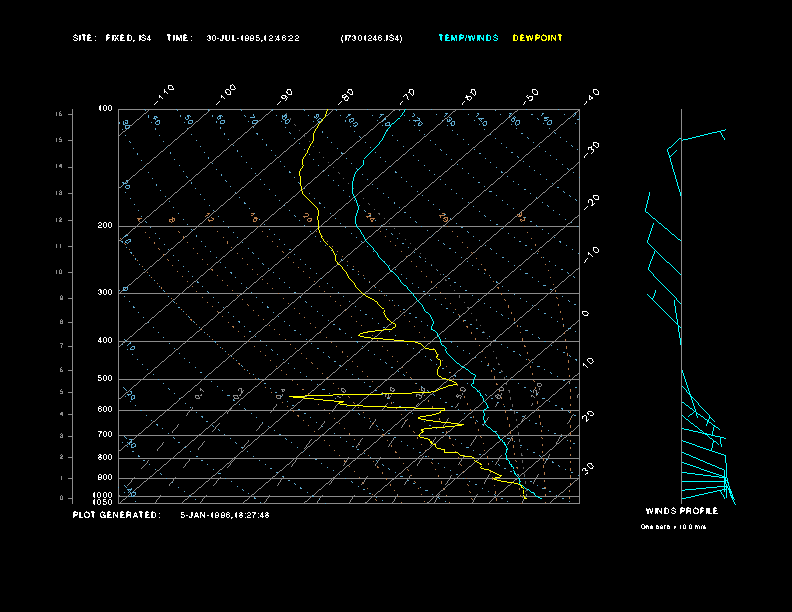Click the 8 km mark on height axis

point(61,322)
